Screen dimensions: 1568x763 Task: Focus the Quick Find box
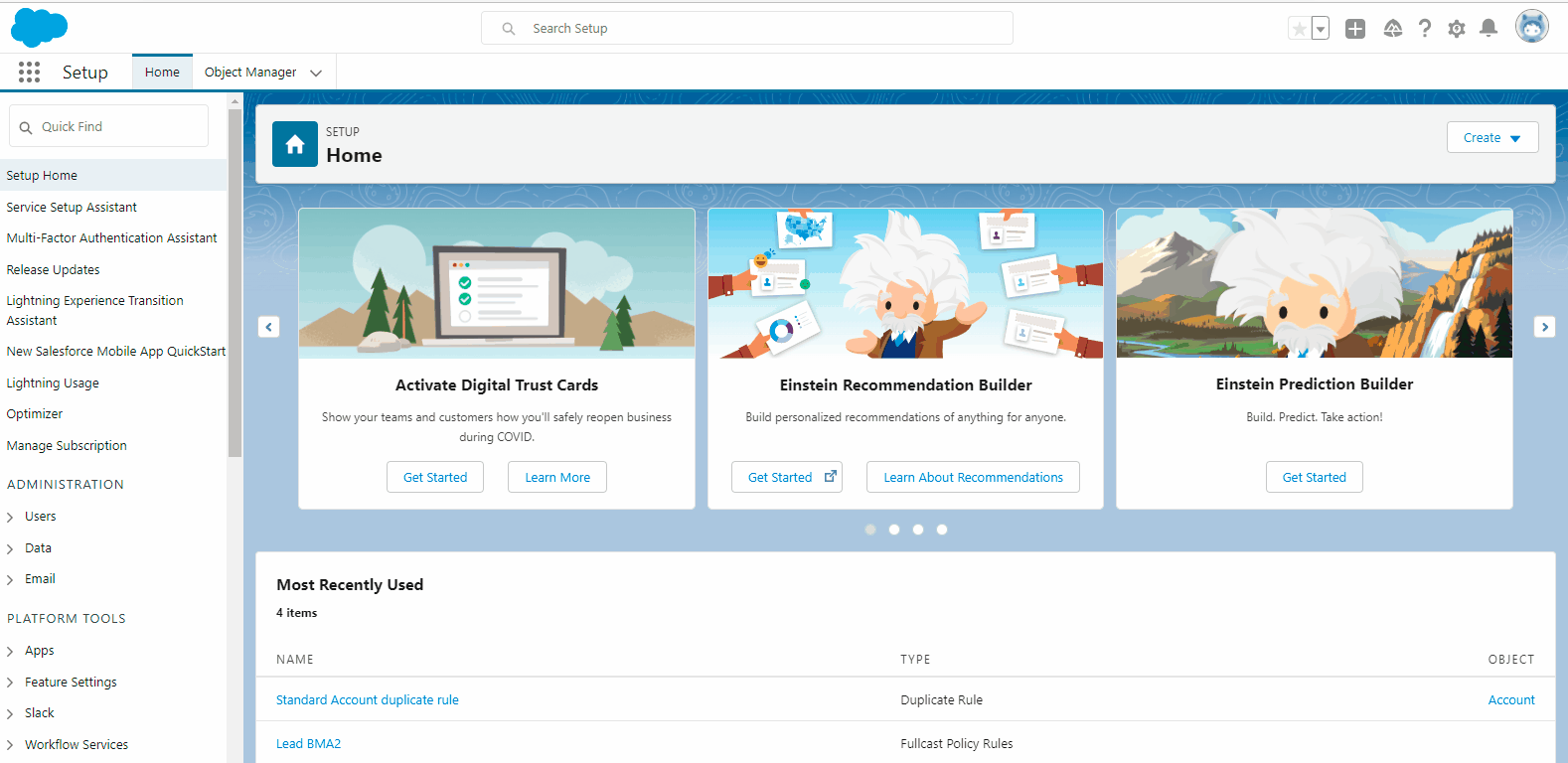coord(109,126)
